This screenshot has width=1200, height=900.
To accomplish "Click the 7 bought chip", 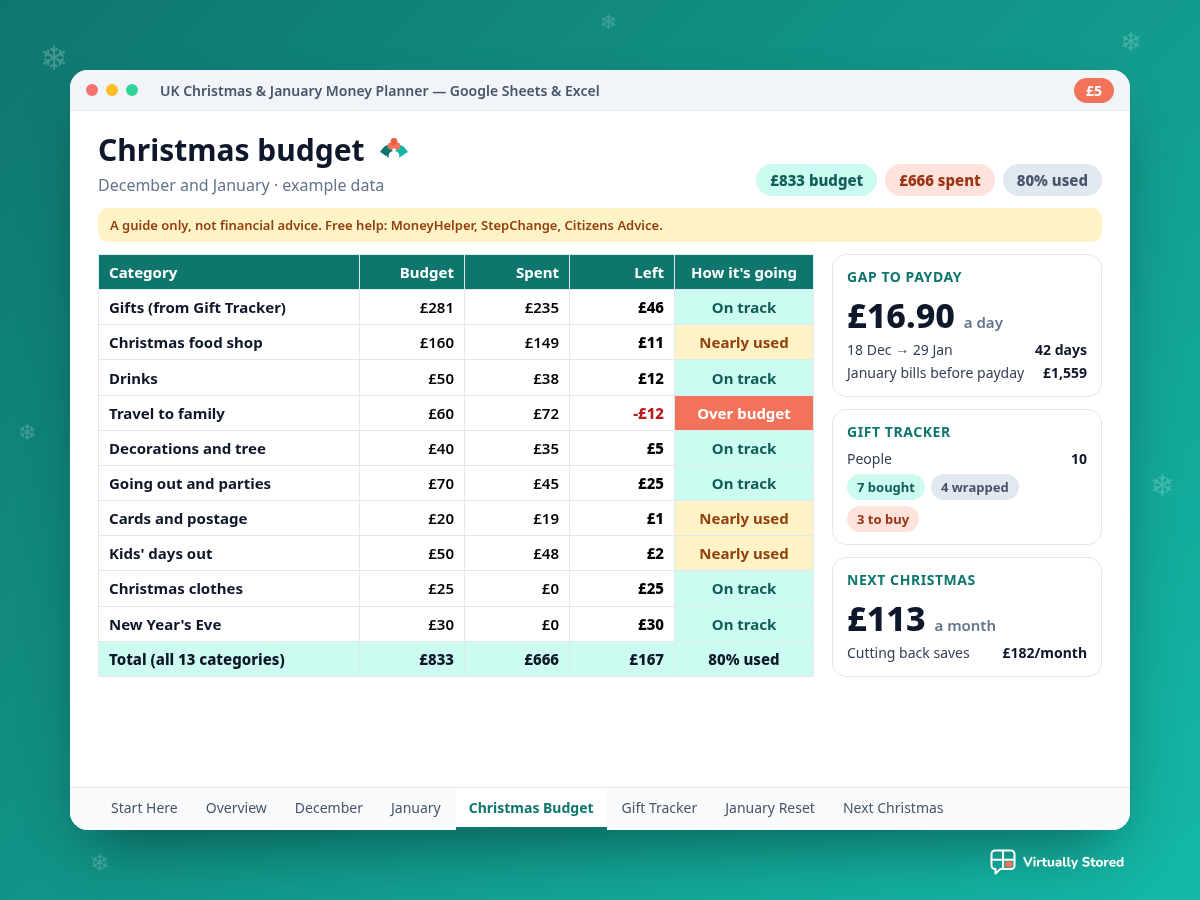I will tap(886, 487).
